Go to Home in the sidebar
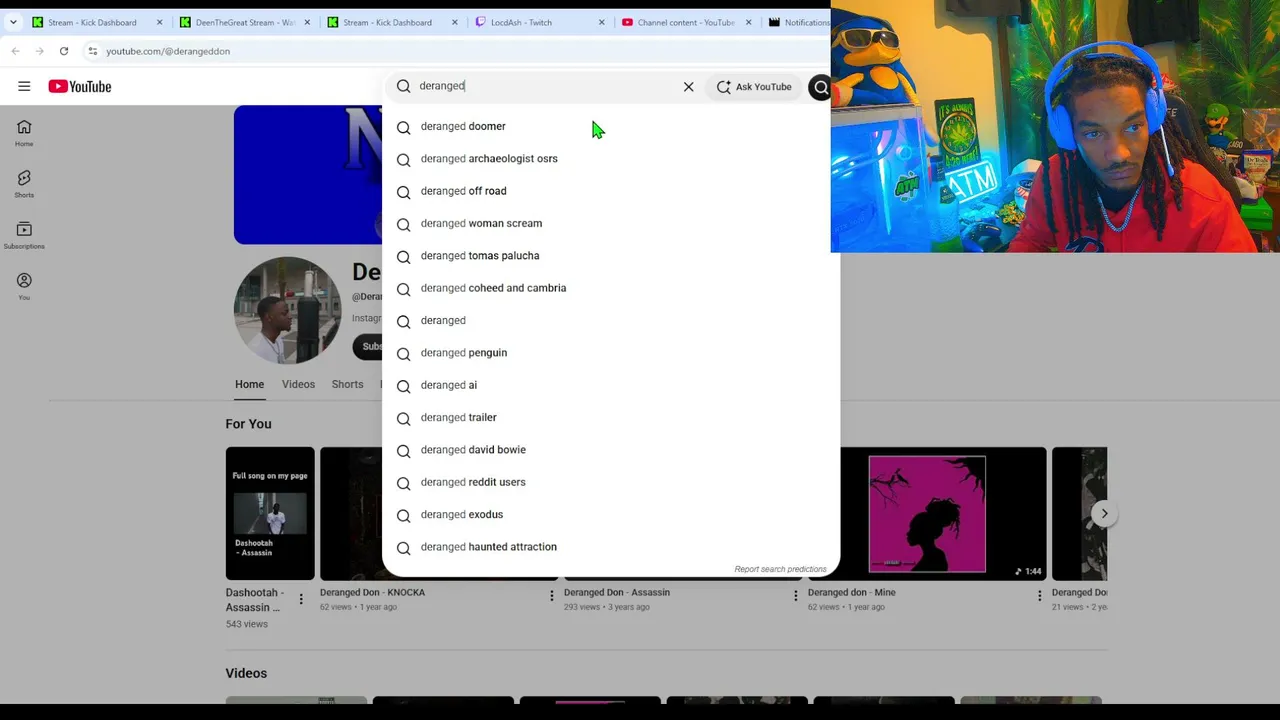This screenshot has width=1280, height=720. (24, 133)
